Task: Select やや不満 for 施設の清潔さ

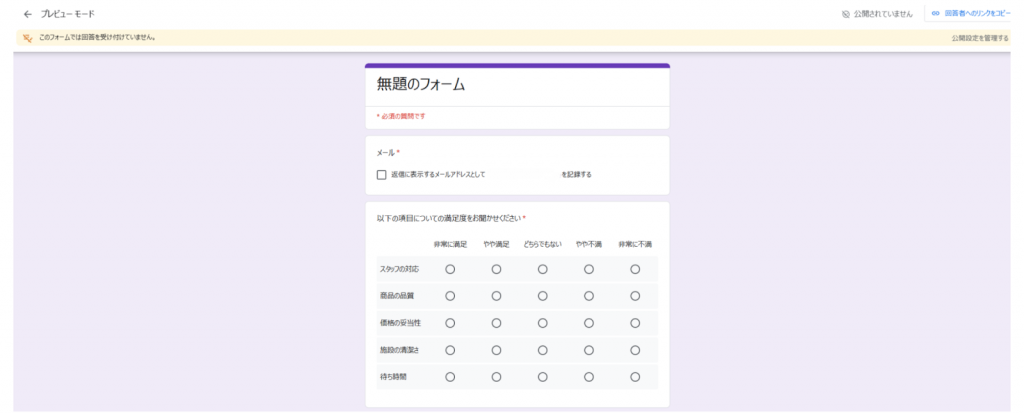Action: [589, 350]
